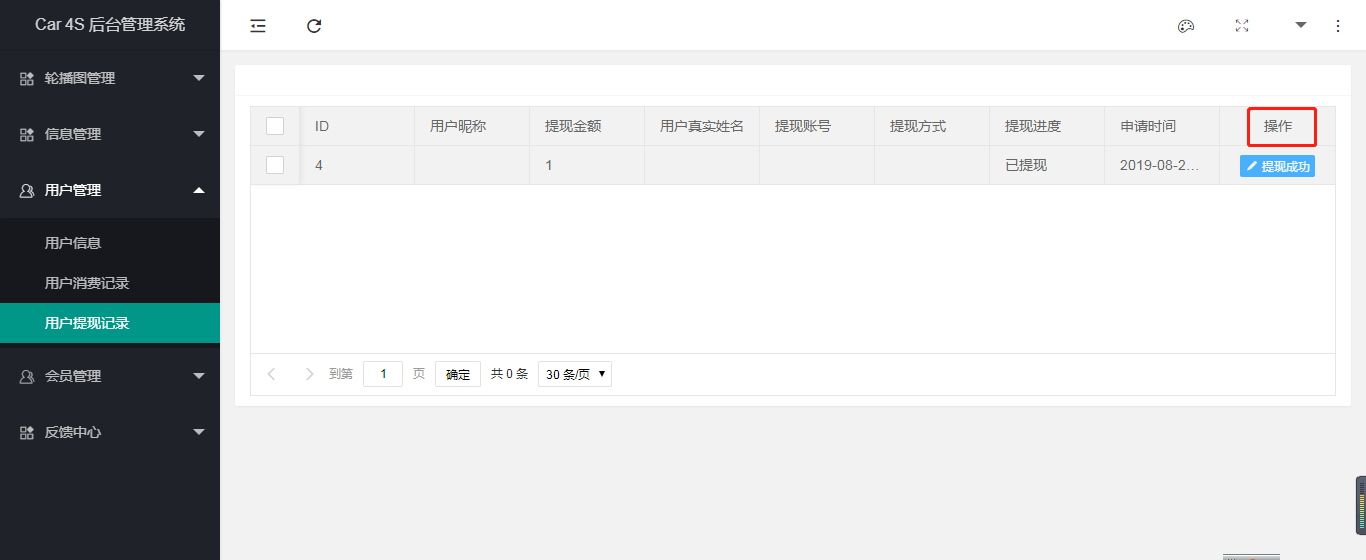Click the 轮播图管理 sidebar icon
This screenshot has width=1366, height=560.
click(27, 78)
